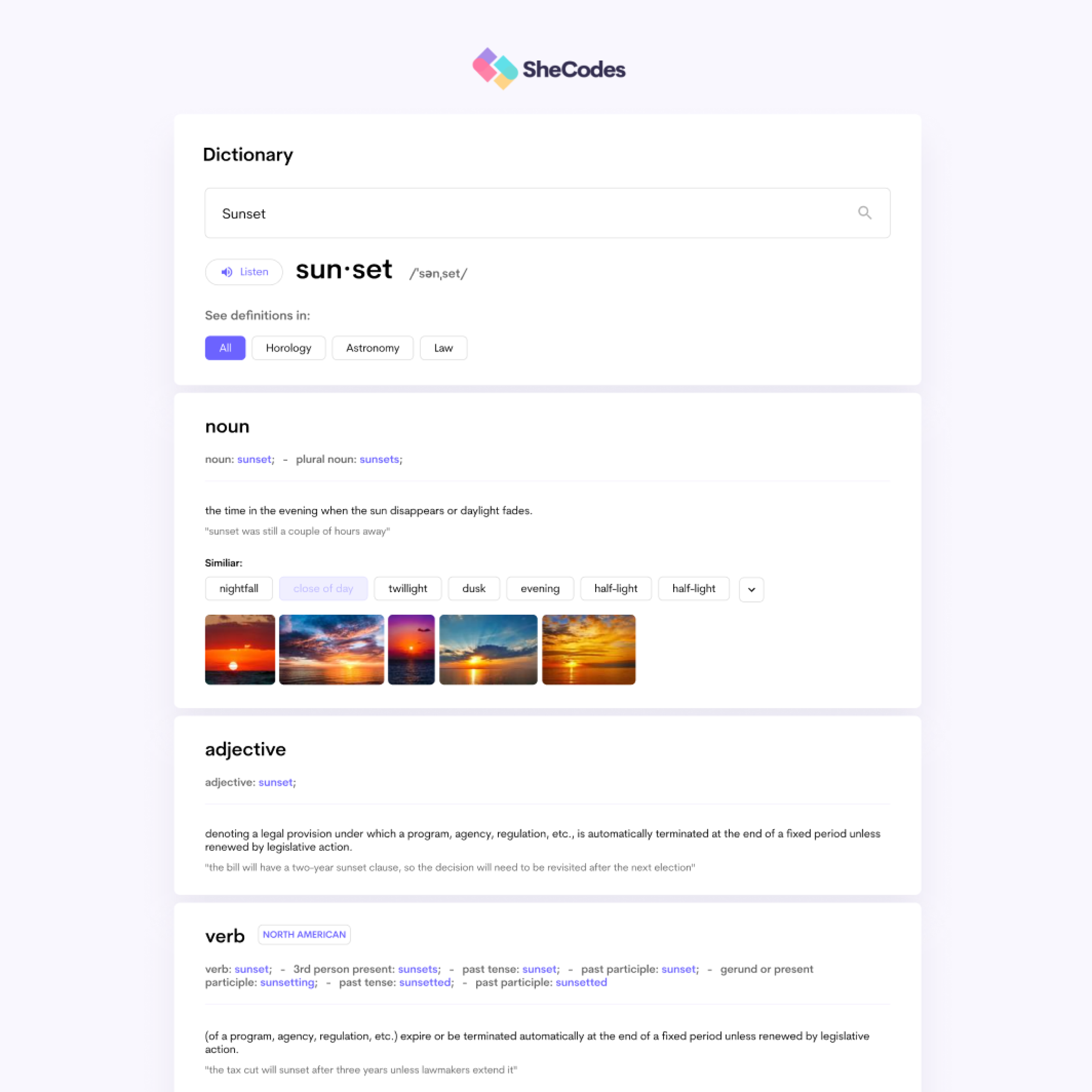
Task: Click in the Dictionary search input field
Action: [545, 213]
